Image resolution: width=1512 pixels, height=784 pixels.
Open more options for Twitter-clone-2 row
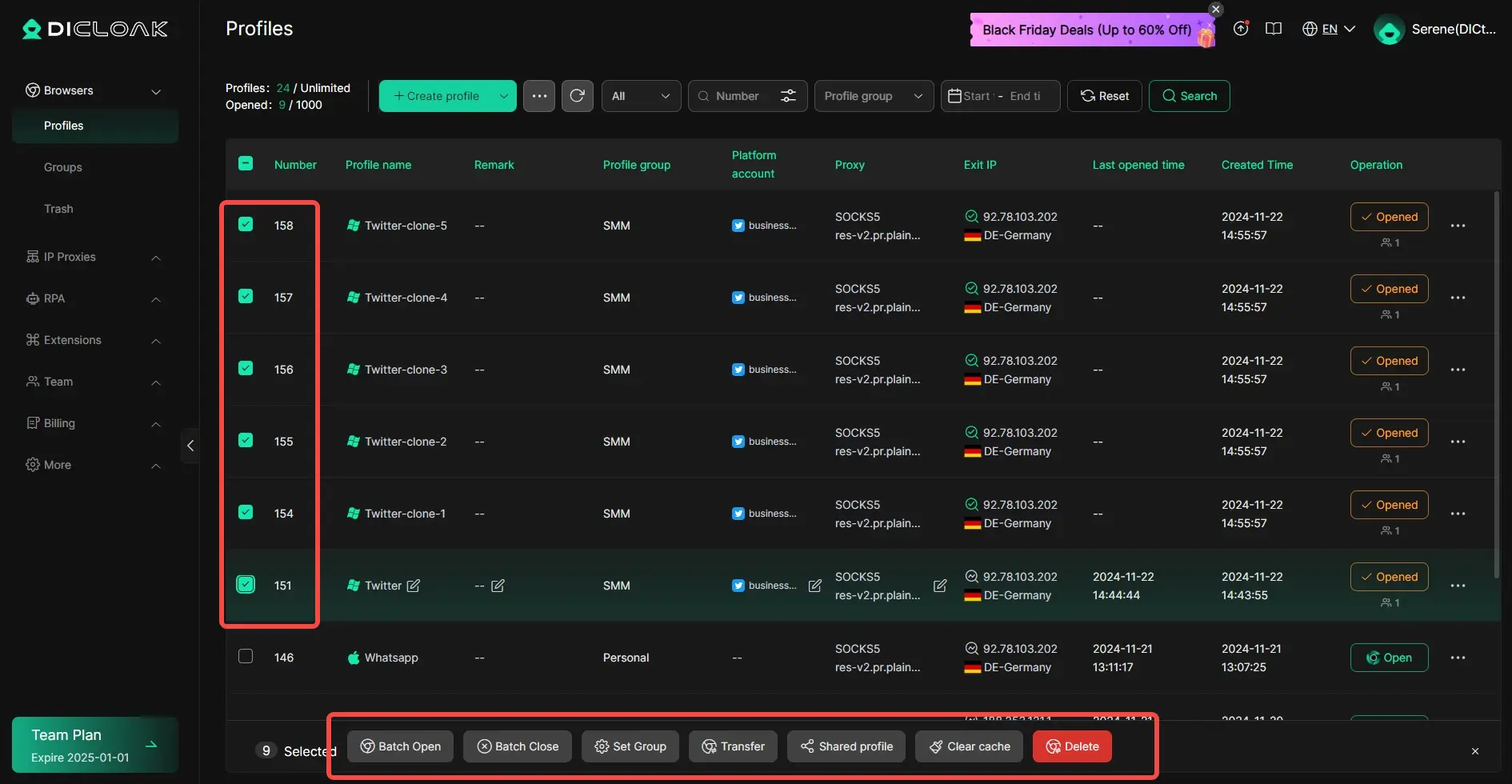pos(1458,442)
